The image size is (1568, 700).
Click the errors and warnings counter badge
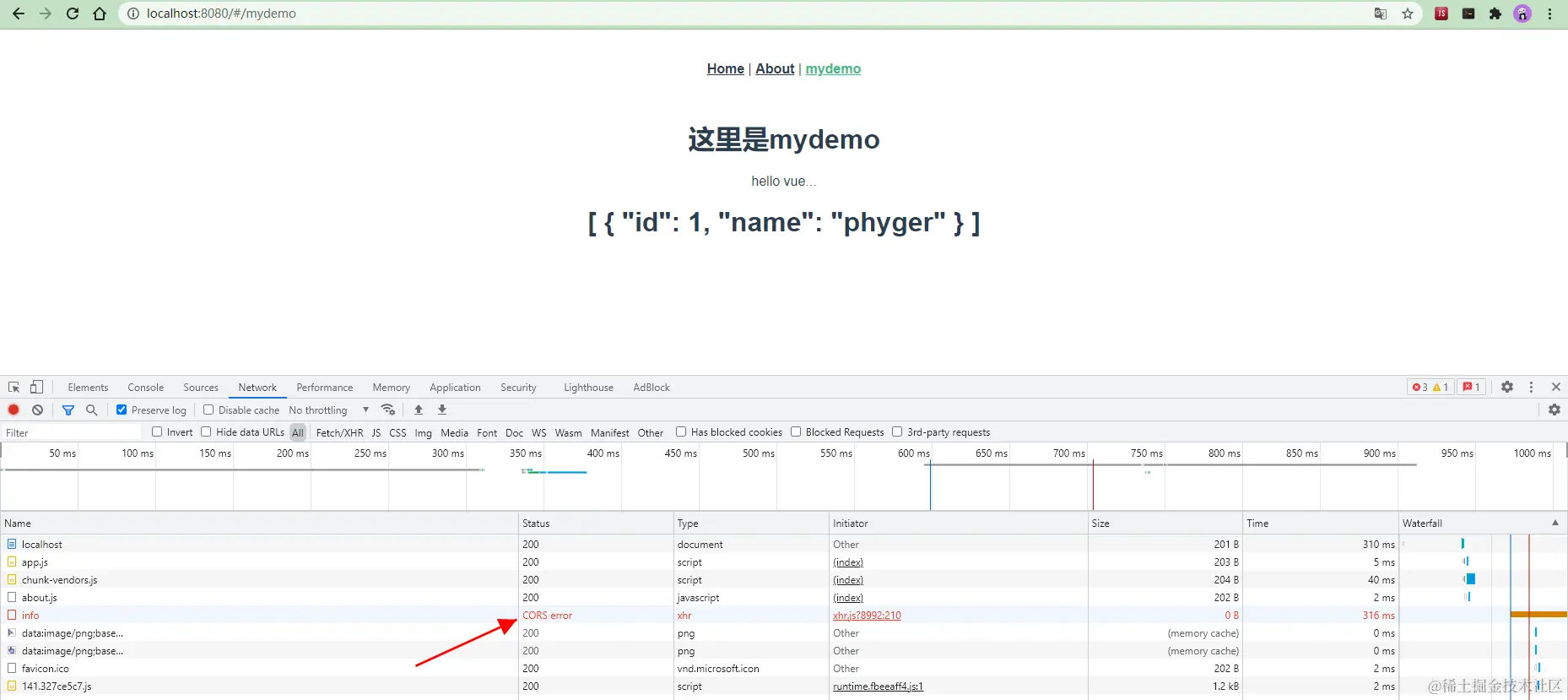pos(1430,387)
